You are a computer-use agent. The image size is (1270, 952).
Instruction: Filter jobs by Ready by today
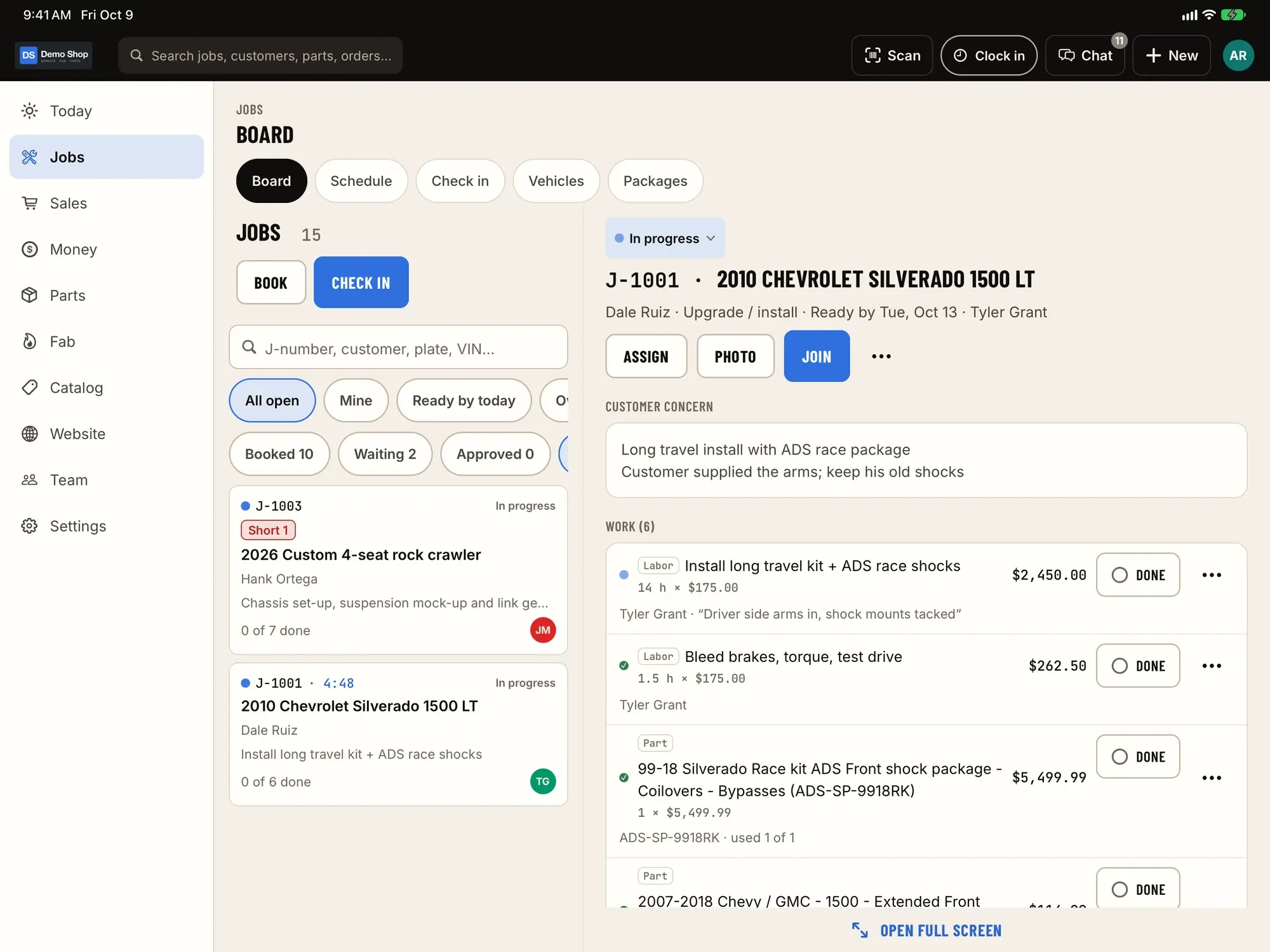point(464,400)
